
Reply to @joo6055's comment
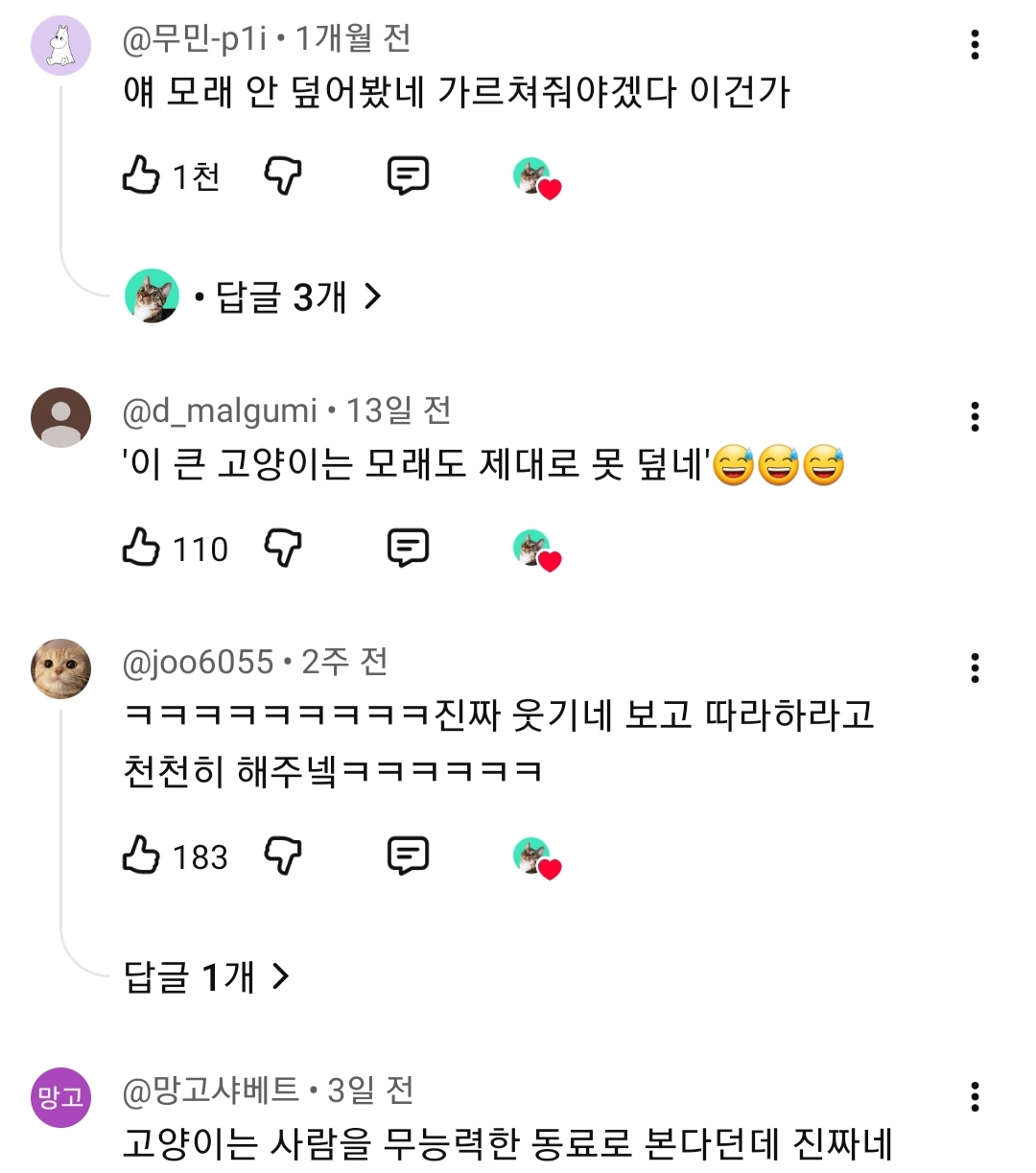click(x=408, y=856)
